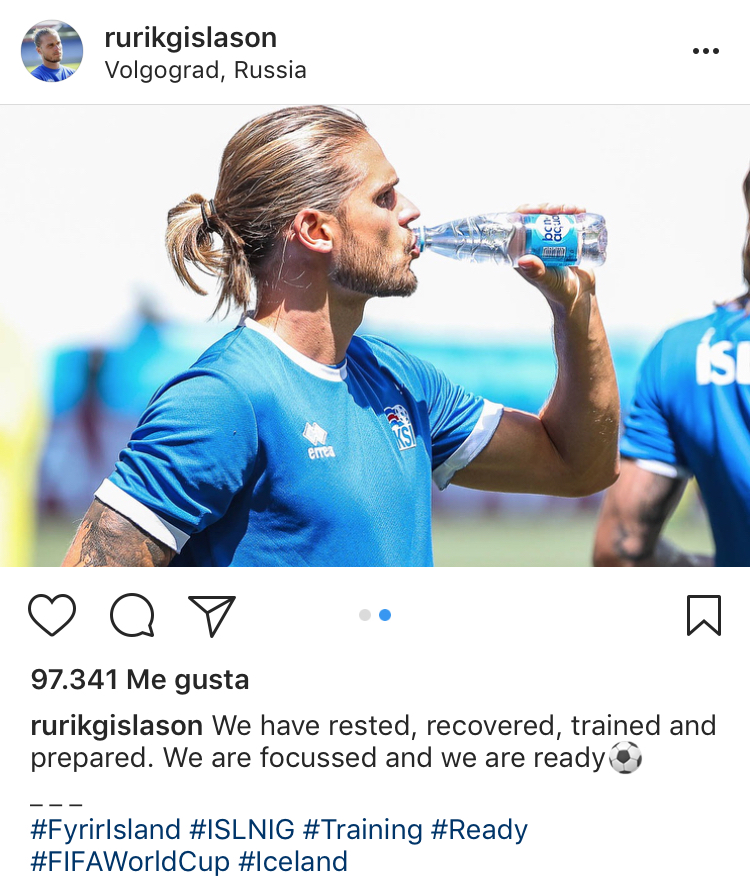Open three-dot post options menu
Viewport: 750px width, 880px height.
706,51
